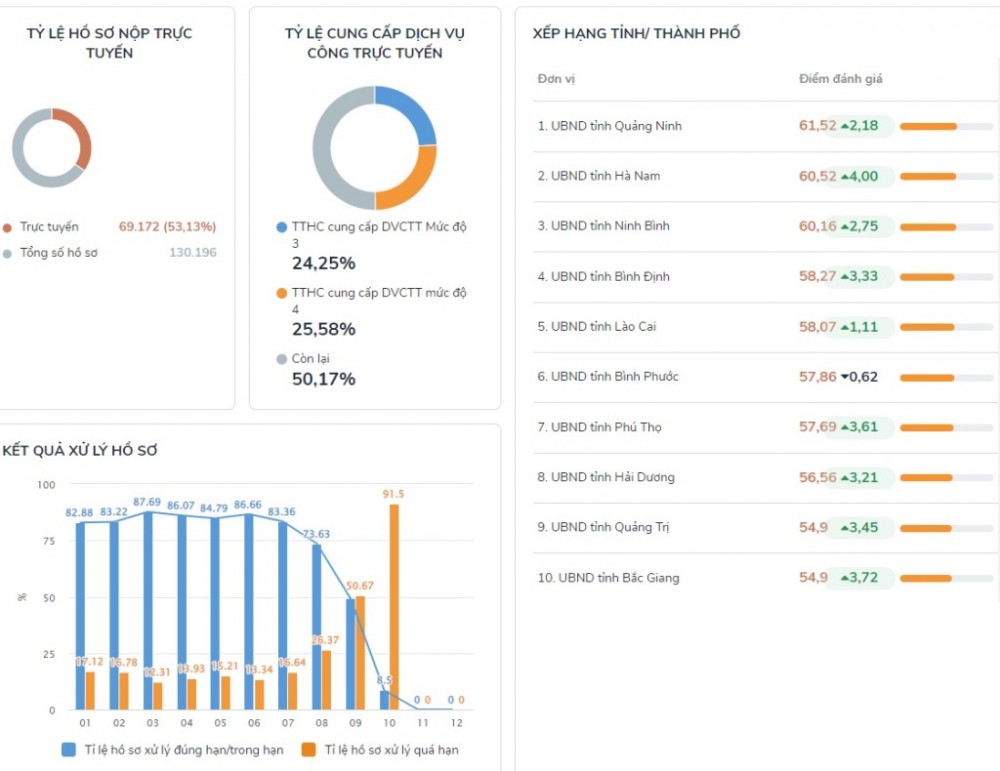Click the black down arrow in Bình Phước row
Image resolution: width=1000 pixels, height=771 pixels.
pyautogui.click(x=845, y=377)
